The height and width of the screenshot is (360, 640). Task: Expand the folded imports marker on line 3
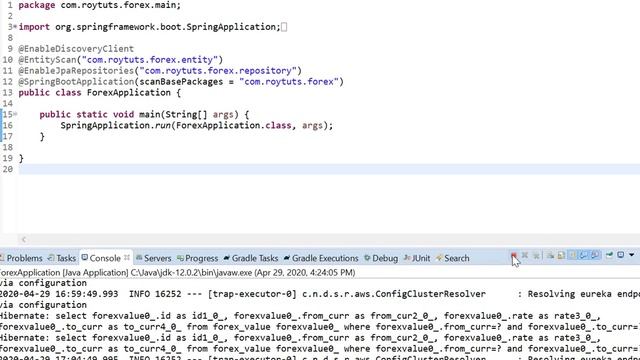click(15, 27)
